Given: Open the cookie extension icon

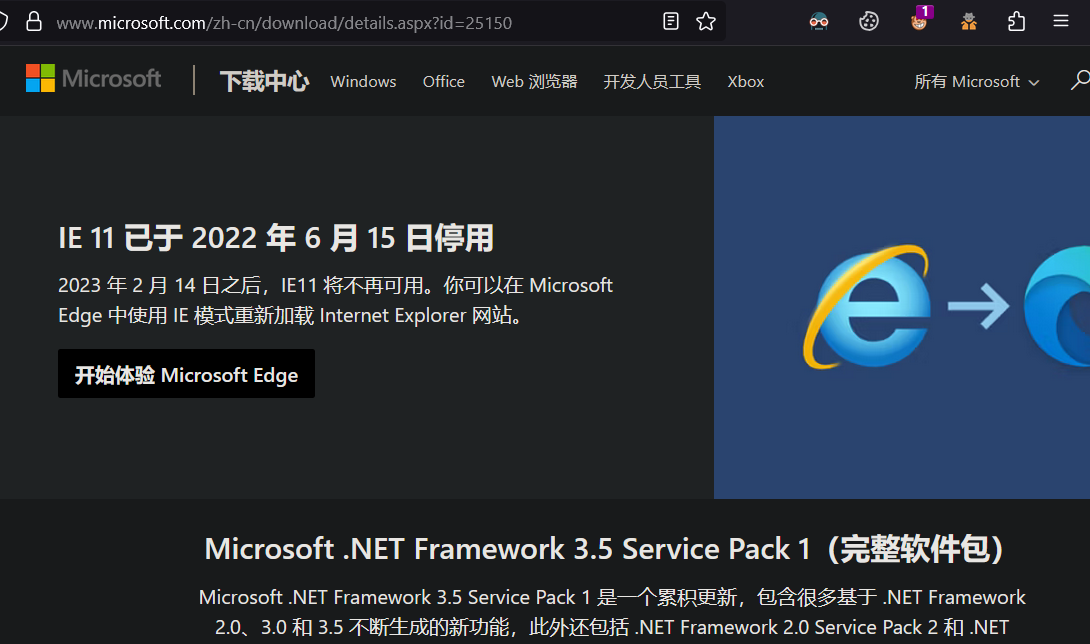Looking at the screenshot, I should [869, 22].
